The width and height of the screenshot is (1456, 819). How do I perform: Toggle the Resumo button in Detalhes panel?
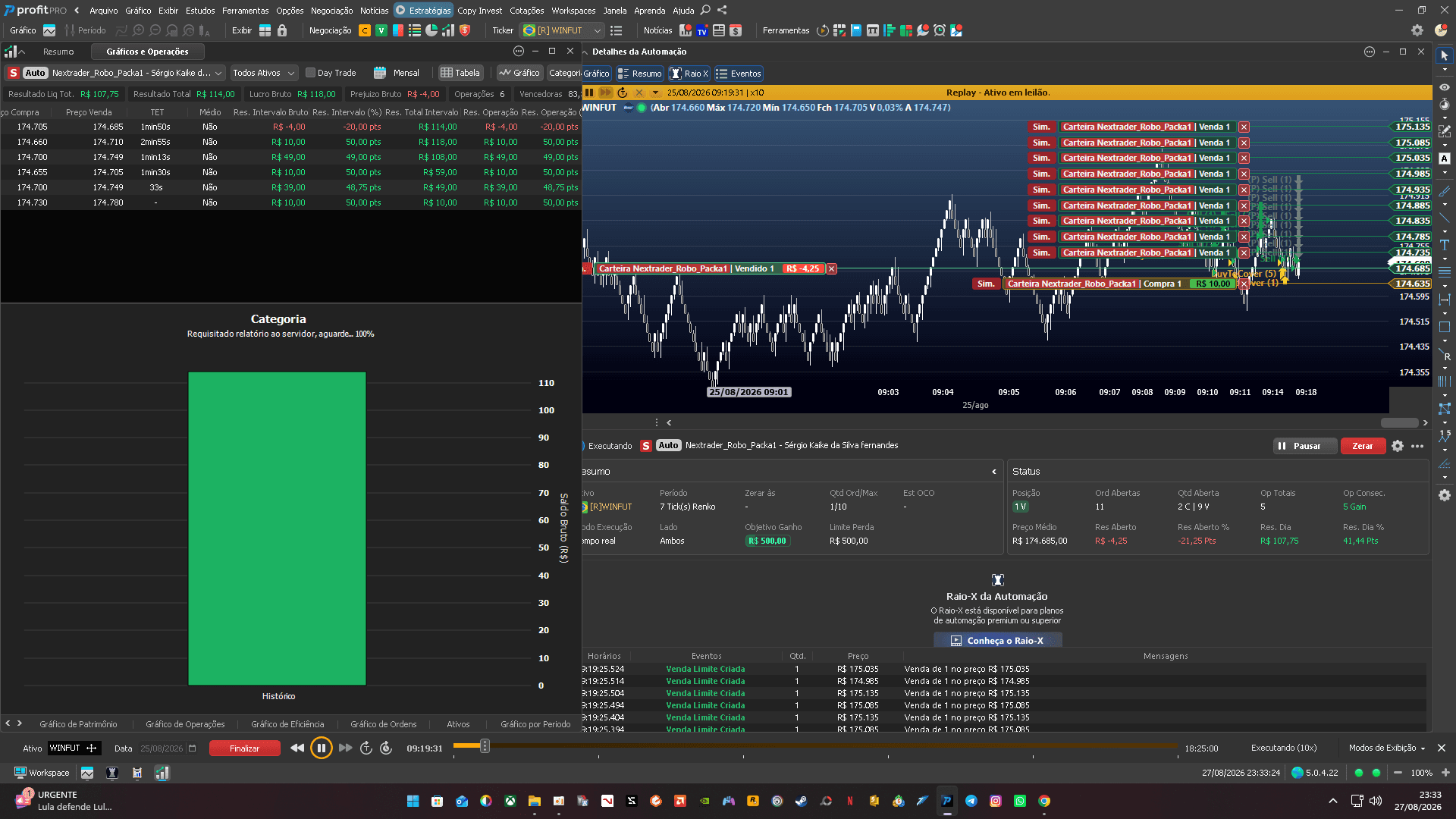click(639, 74)
